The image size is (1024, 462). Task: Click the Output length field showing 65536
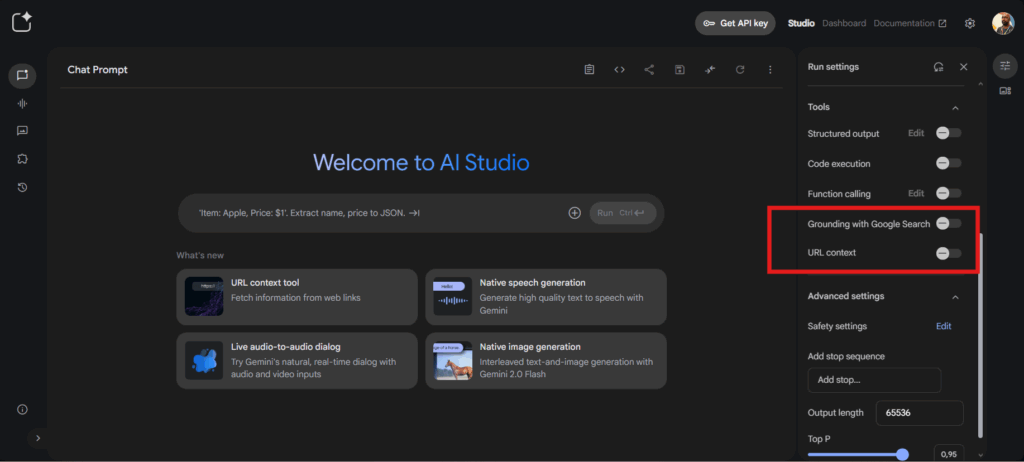tap(920, 413)
